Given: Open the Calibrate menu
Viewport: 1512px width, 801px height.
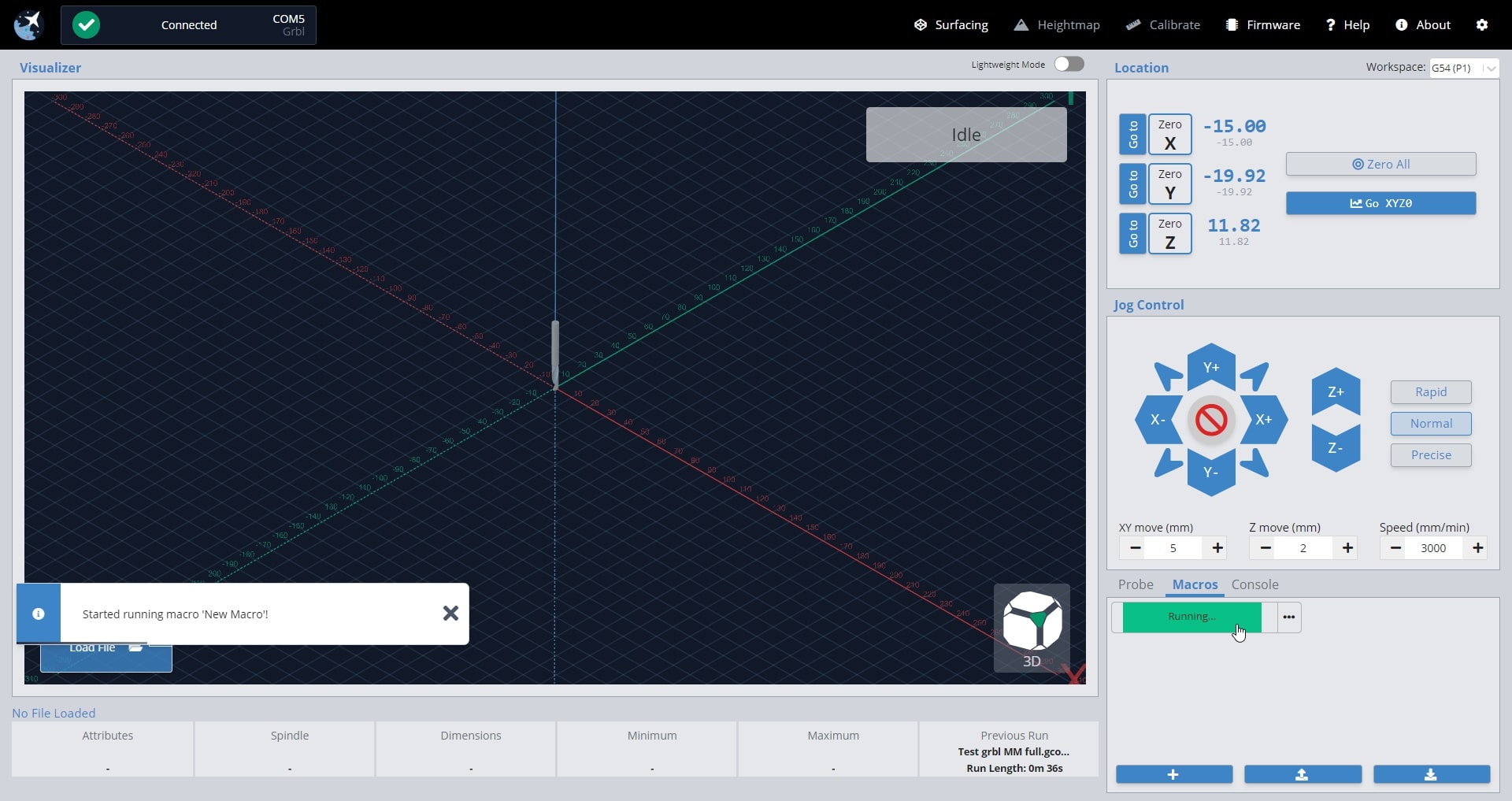Looking at the screenshot, I should click(x=1163, y=24).
